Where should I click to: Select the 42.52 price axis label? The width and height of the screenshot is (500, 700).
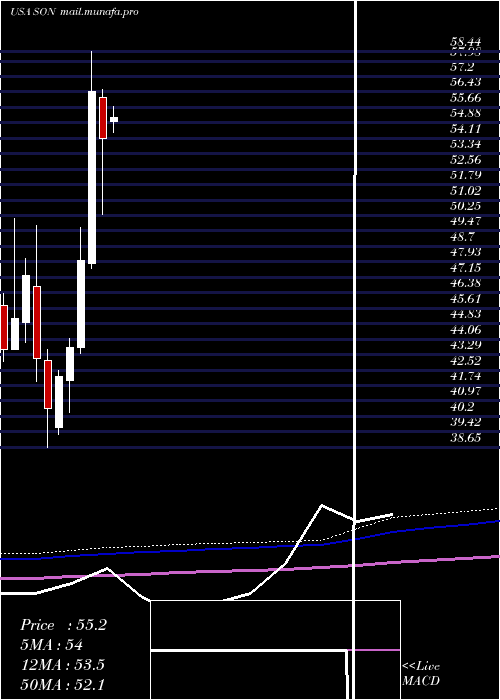(466, 360)
